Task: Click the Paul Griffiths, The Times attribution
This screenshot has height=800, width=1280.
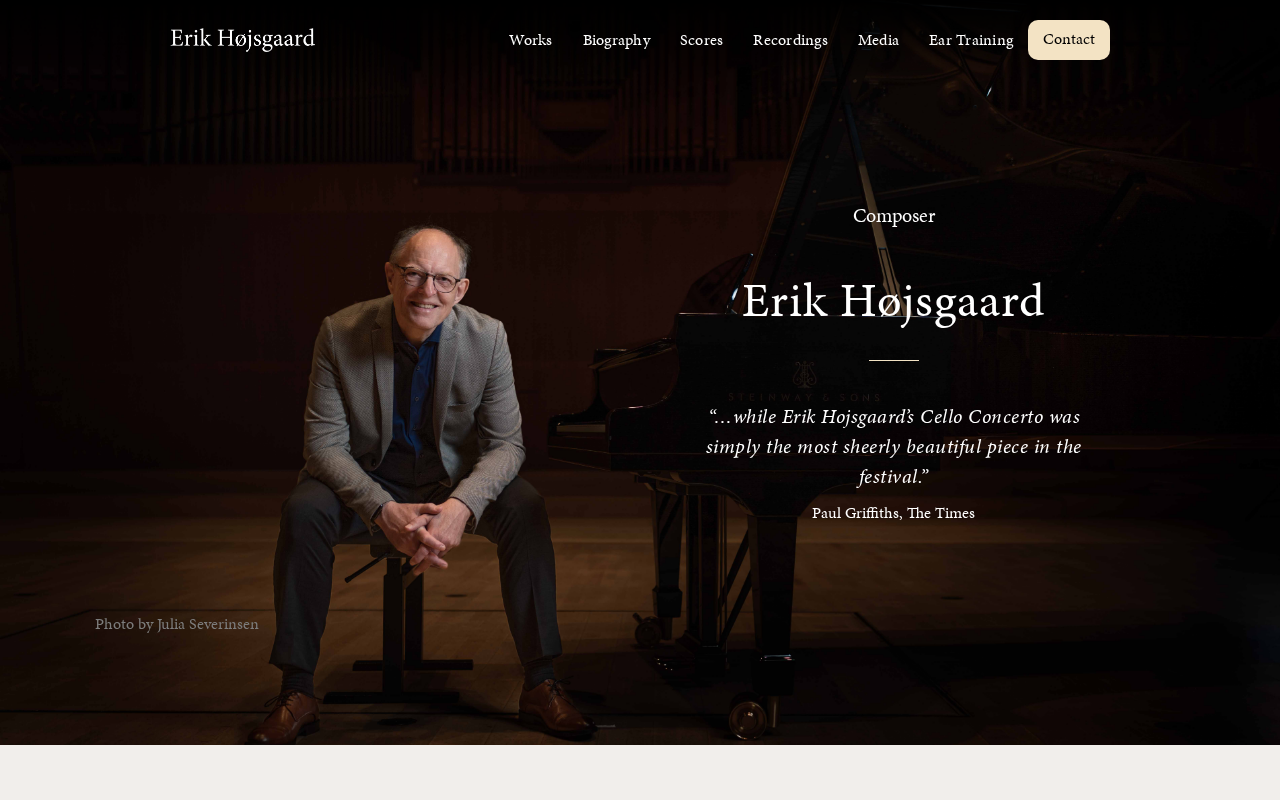Action: (893, 513)
